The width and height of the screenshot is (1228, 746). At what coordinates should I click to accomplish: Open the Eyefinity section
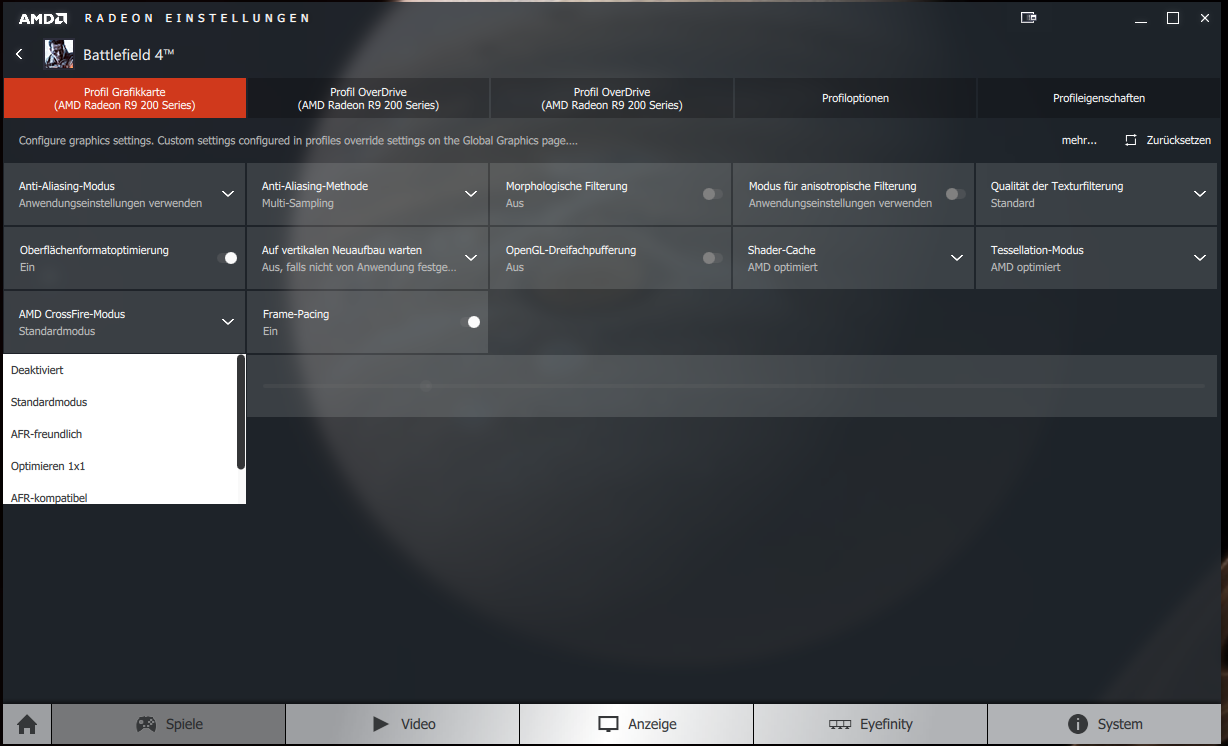(x=871, y=725)
